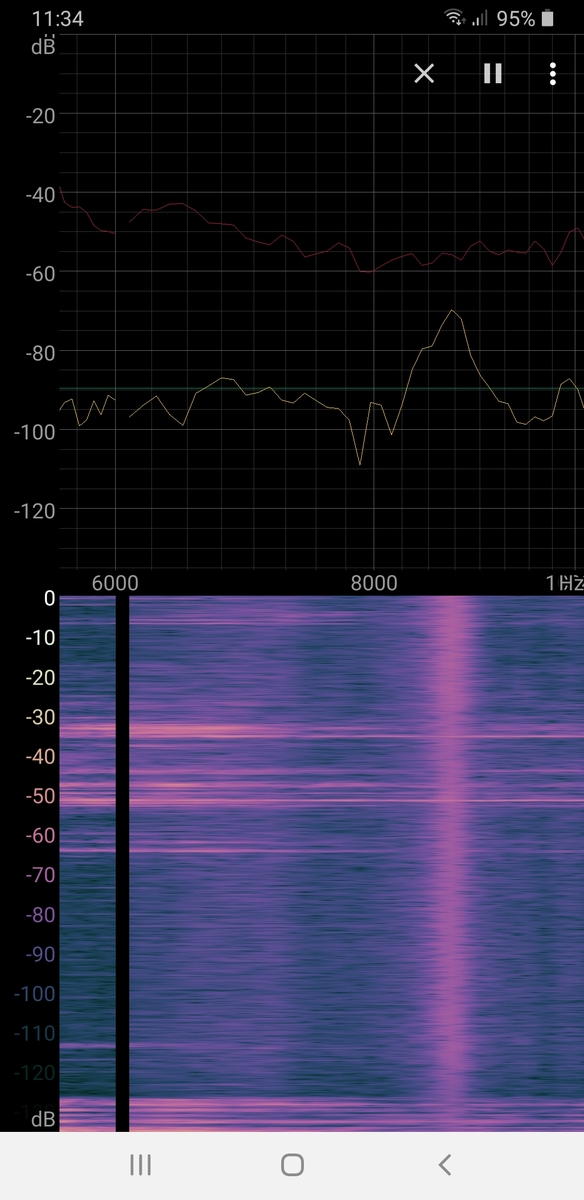
Task: Tap the -70 label on spectrogram color scale
Action: [39, 875]
